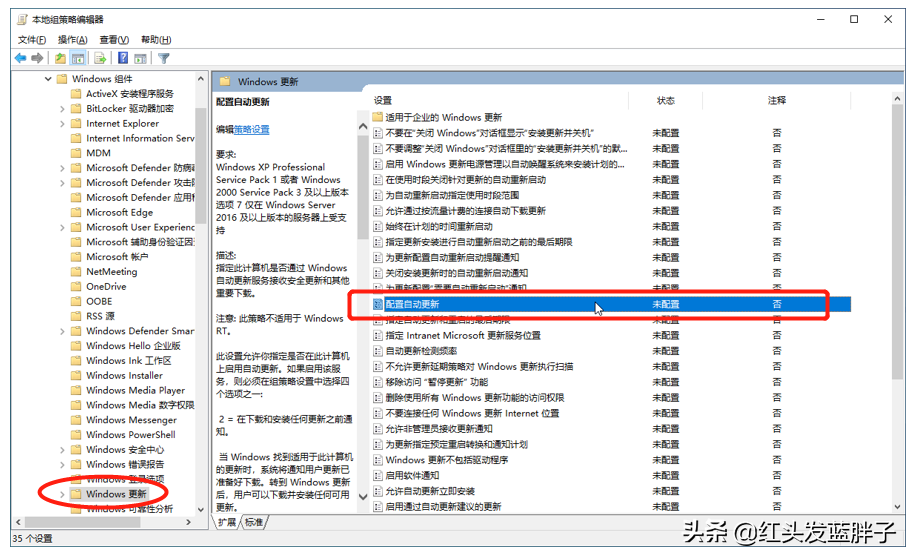Click the Export list toolbar icon
This screenshot has width=912, height=560.
(100, 58)
